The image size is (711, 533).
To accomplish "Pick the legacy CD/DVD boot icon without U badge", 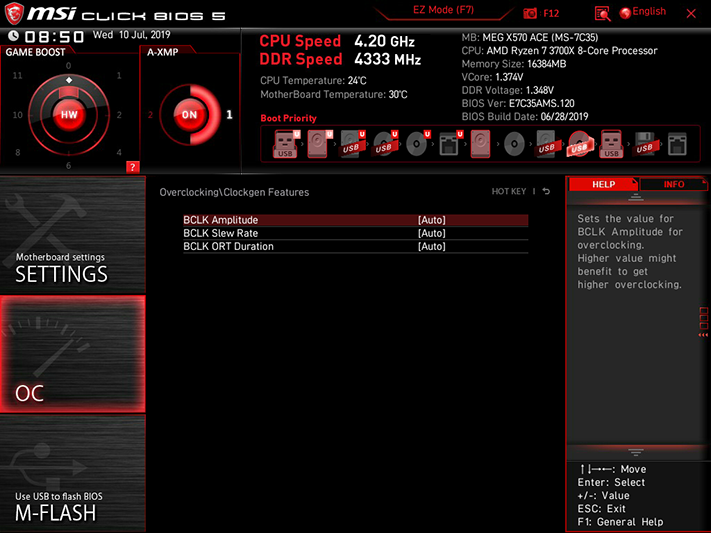I will coord(514,144).
